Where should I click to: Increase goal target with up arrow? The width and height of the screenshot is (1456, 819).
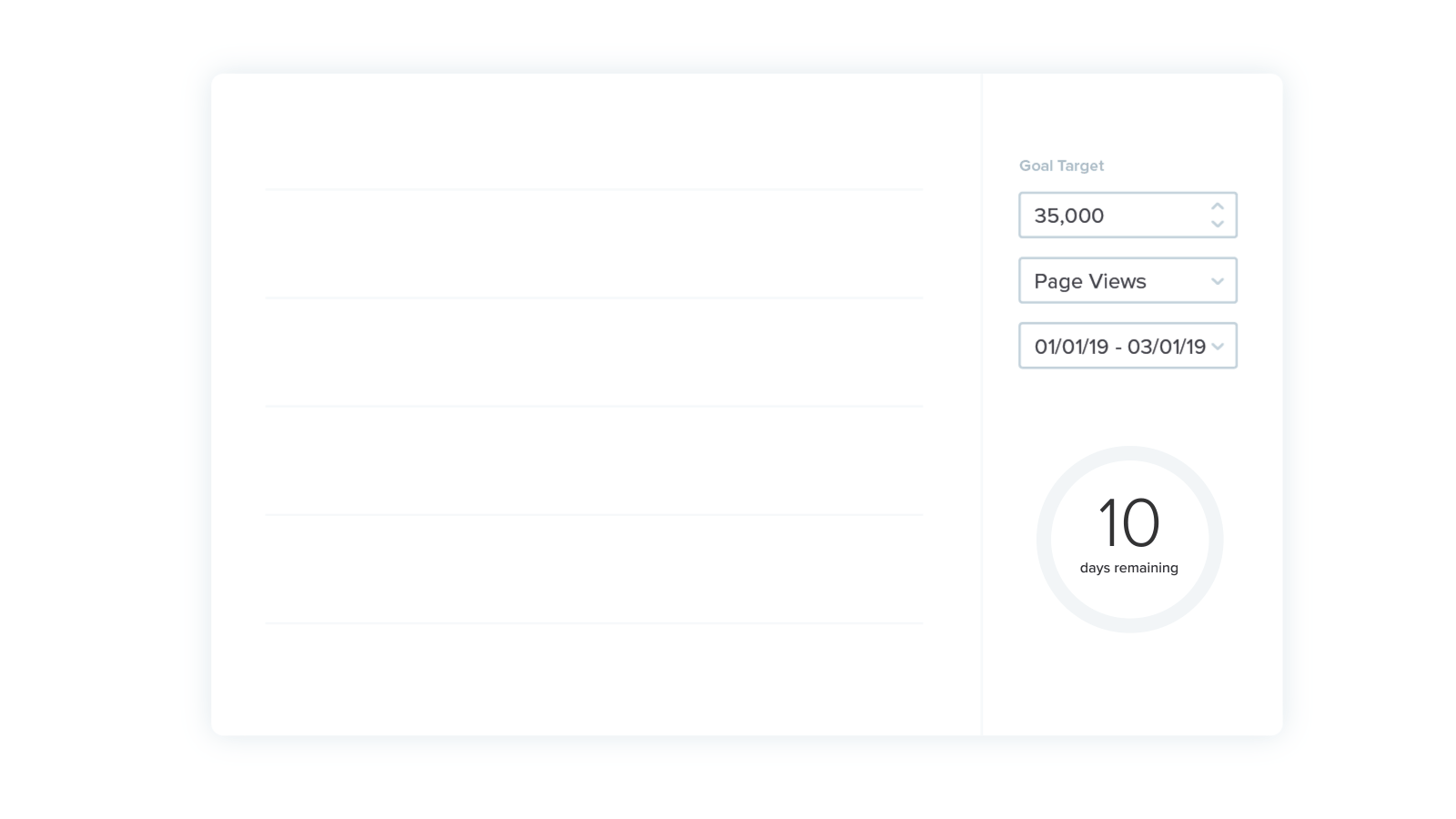1218,207
